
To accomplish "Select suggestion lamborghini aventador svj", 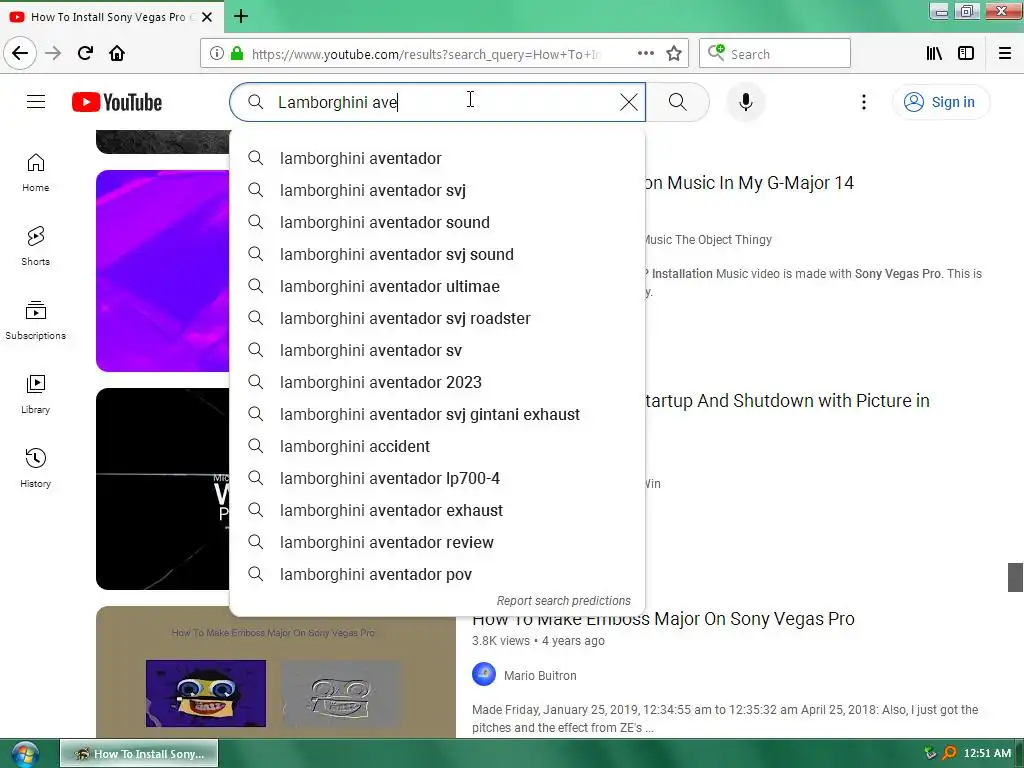I will (x=437, y=190).
